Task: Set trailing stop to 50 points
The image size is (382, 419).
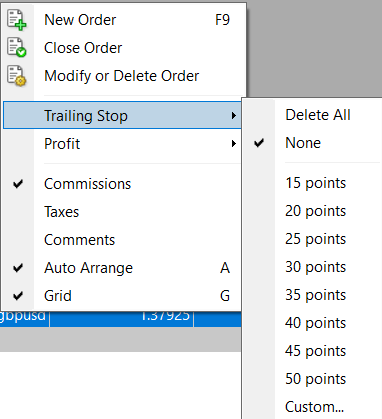Action: 312,379
